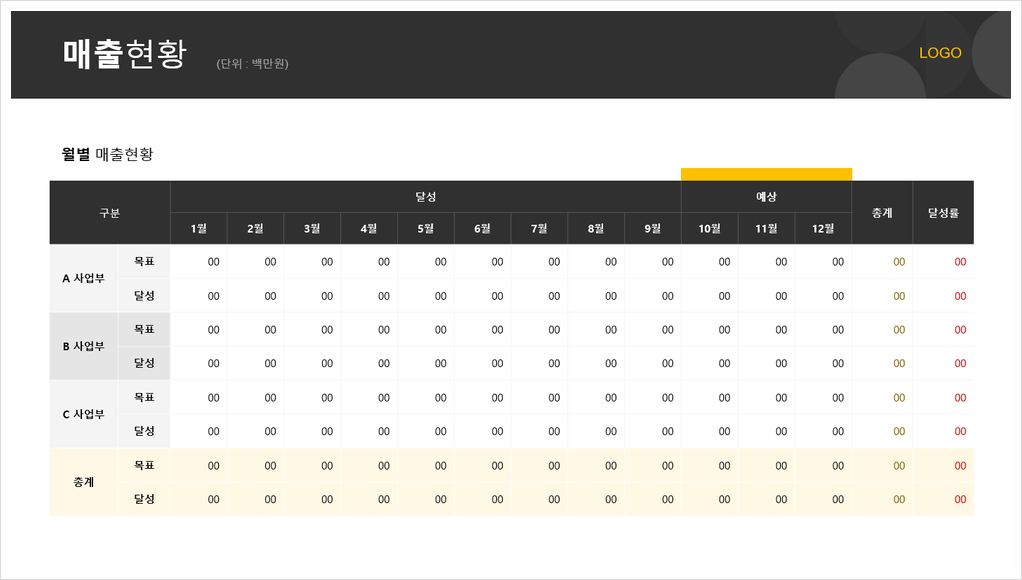
Task: Click 목표 label in B 사업부 group
Action: click(x=144, y=330)
